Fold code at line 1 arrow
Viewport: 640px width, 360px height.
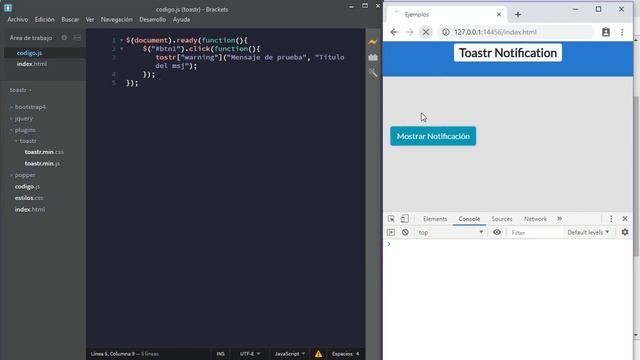pyautogui.click(x=121, y=40)
